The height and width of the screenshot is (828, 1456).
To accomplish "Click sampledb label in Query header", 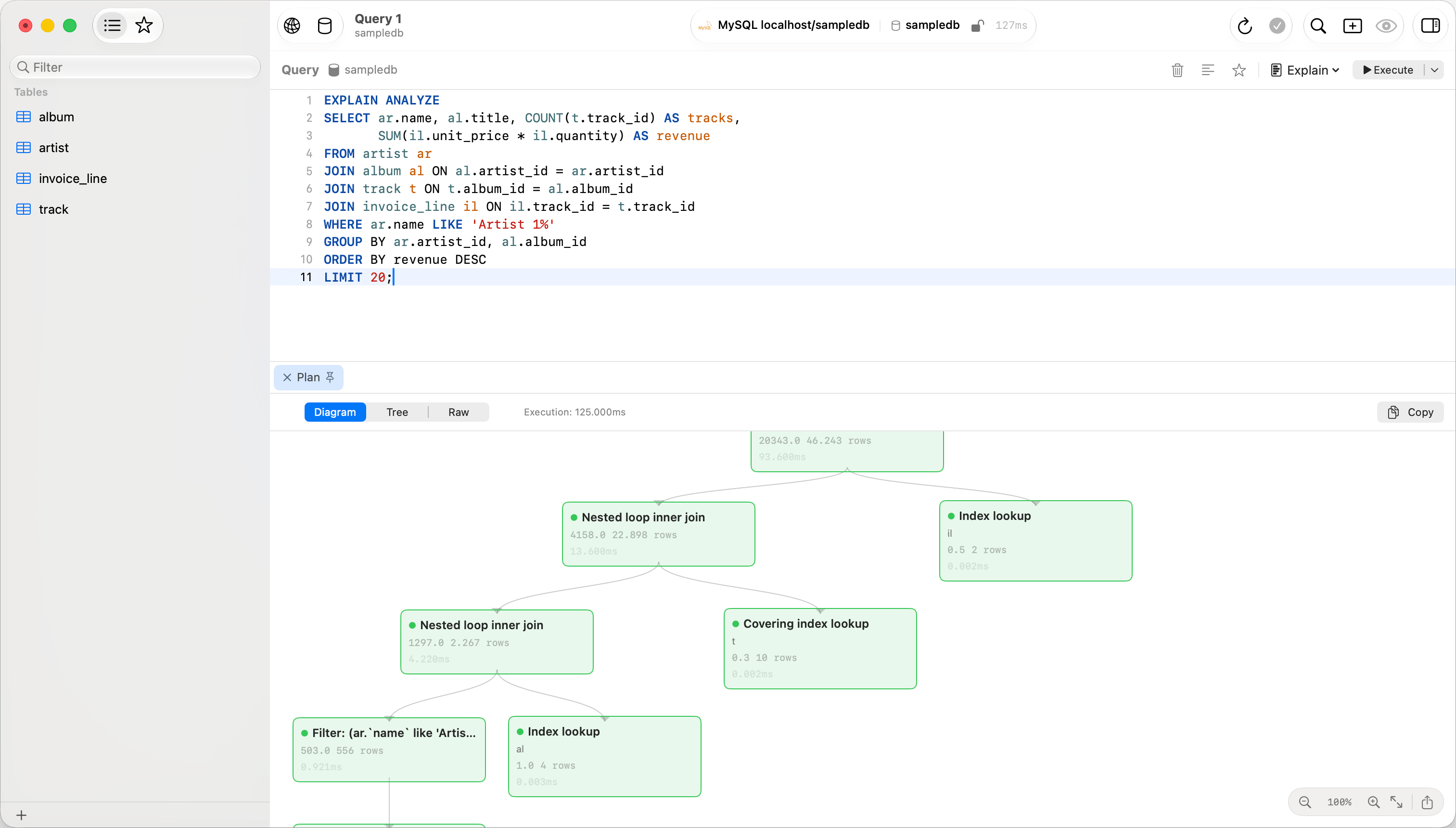I will pyautogui.click(x=364, y=70).
